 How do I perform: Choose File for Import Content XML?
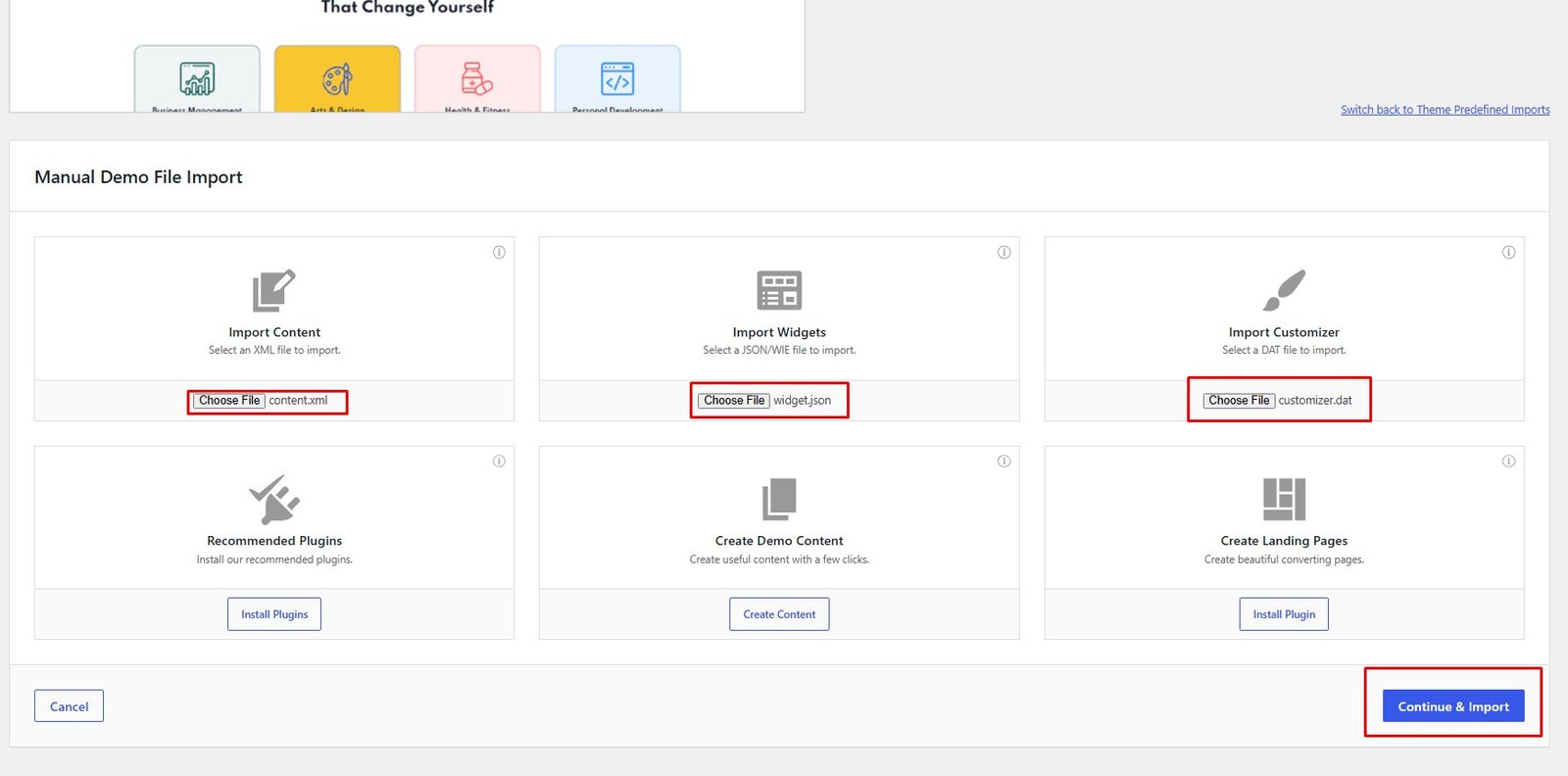pyautogui.click(x=229, y=401)
